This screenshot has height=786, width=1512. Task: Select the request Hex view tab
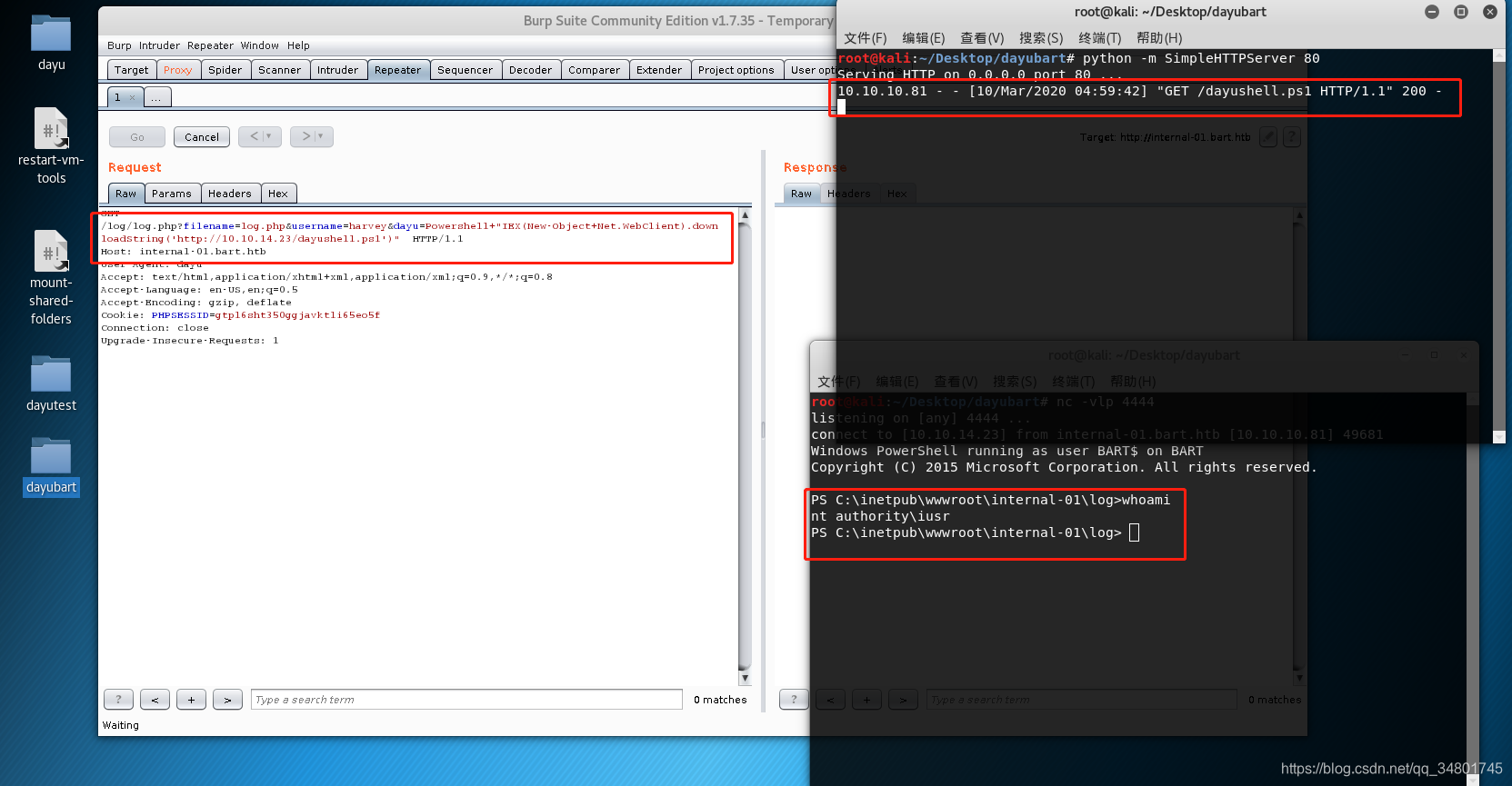[278, 194]
